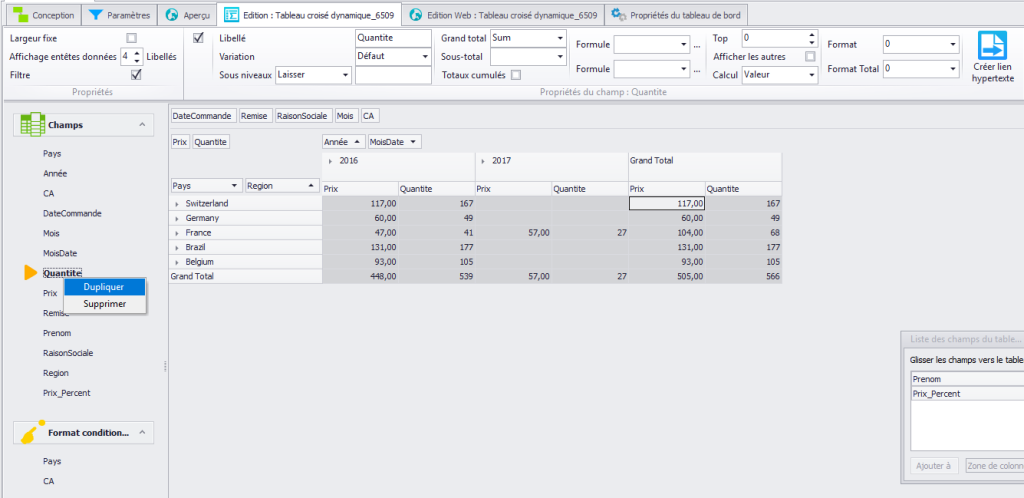
Task: Open the Format Total dropdown
Action: click(953, 68)
